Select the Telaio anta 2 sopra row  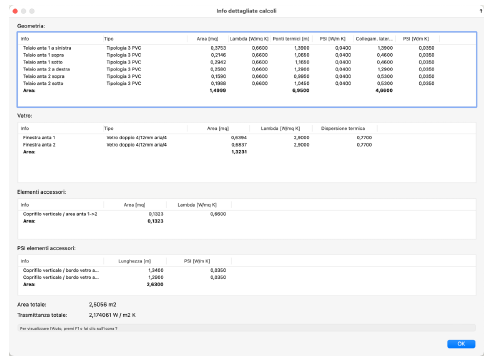(x=247, y=76)
